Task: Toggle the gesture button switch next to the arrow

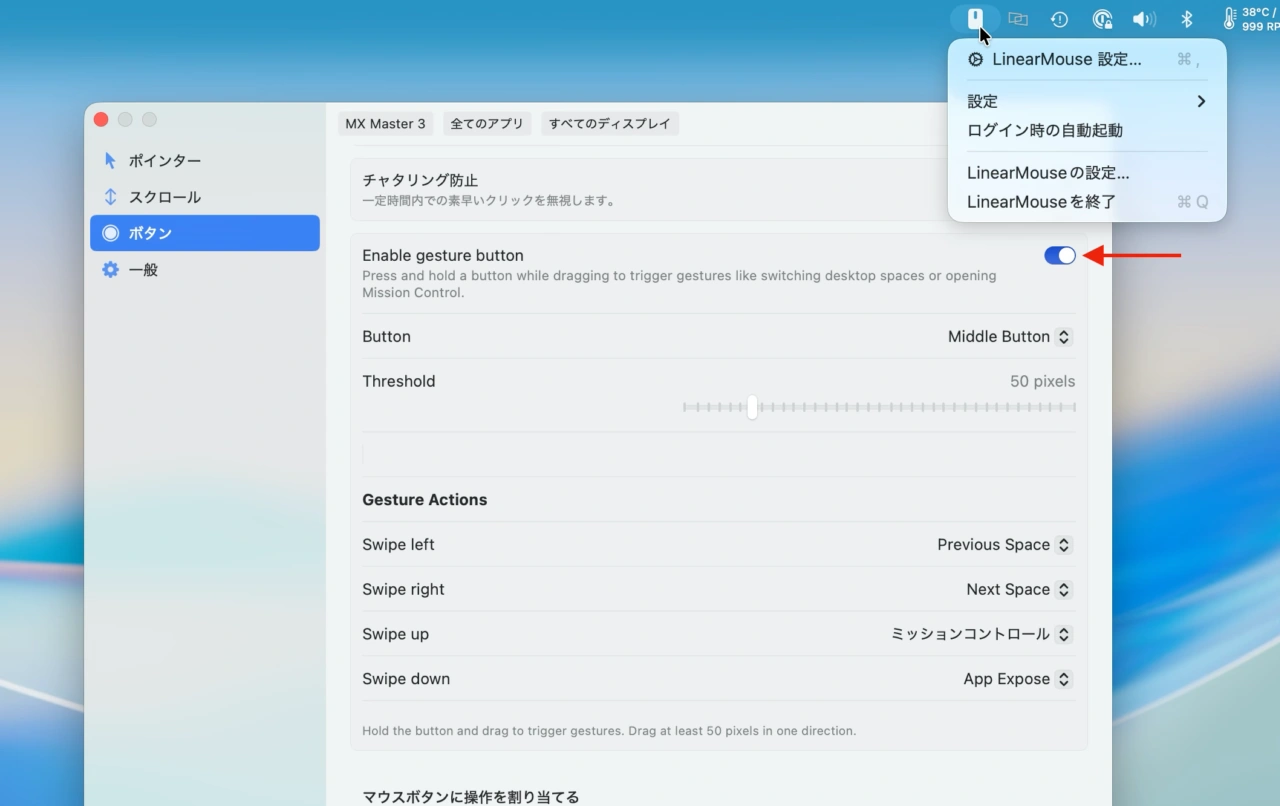Action: (x=1059, y=255)
